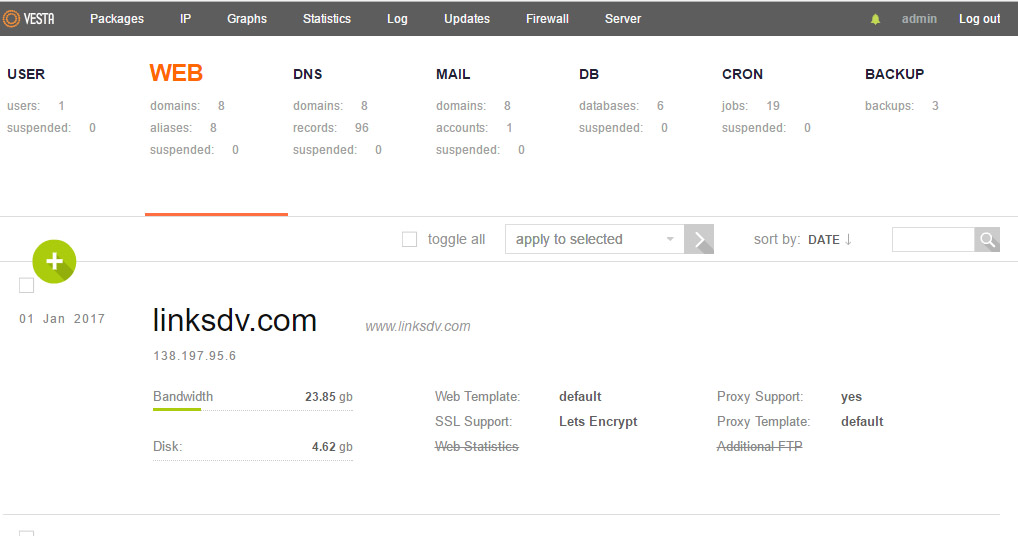Click the green add web domain button
This screenshot has height=536, width=1018.
pos(55,262)
